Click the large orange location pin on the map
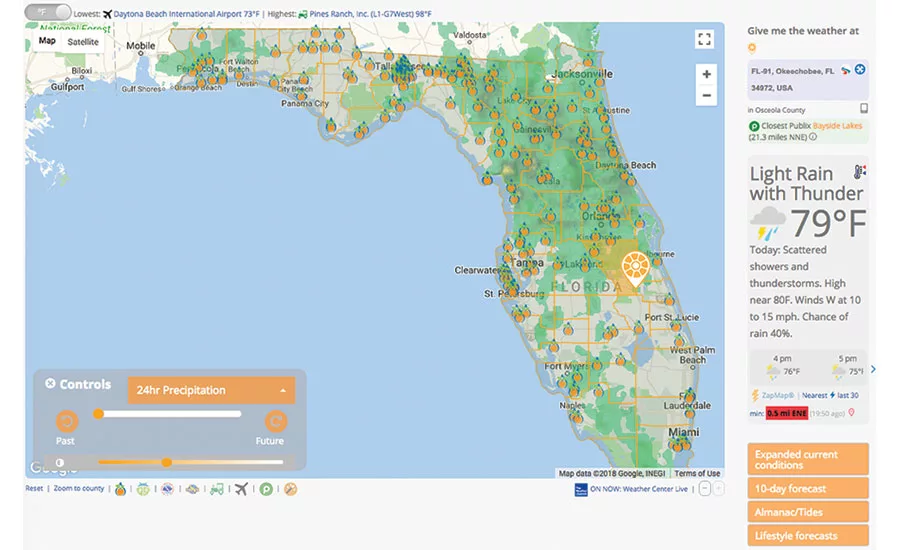 [635, 269]
